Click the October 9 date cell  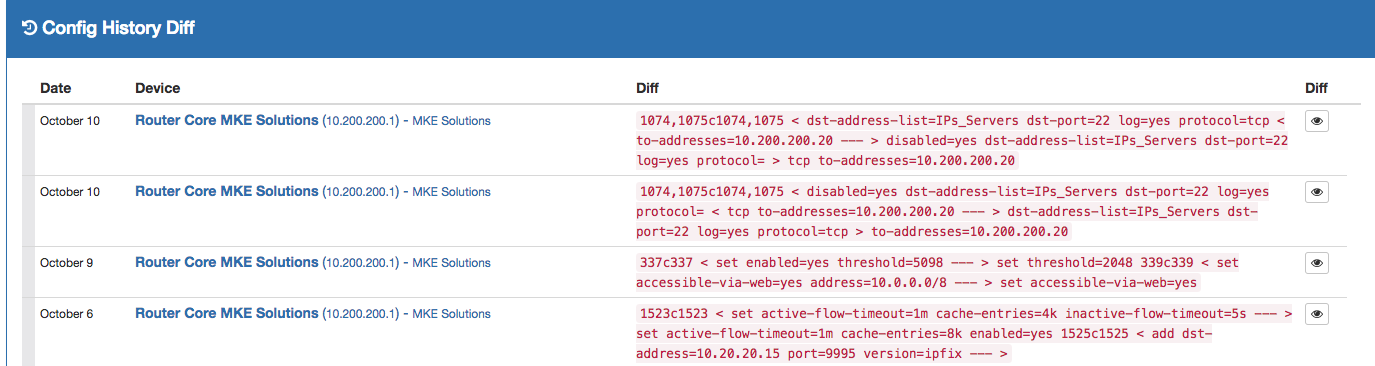coord(67,263)
